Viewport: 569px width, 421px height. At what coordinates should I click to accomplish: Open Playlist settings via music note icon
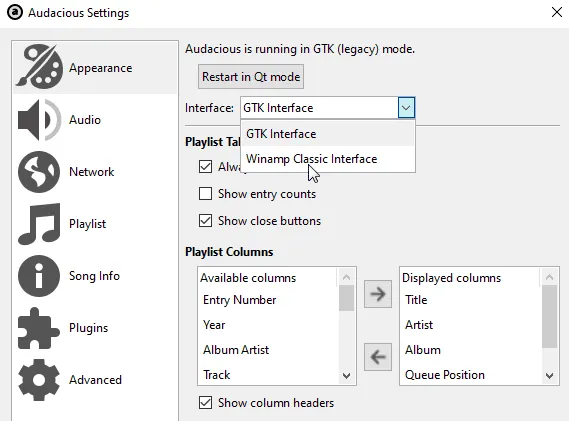coord(39,224)
